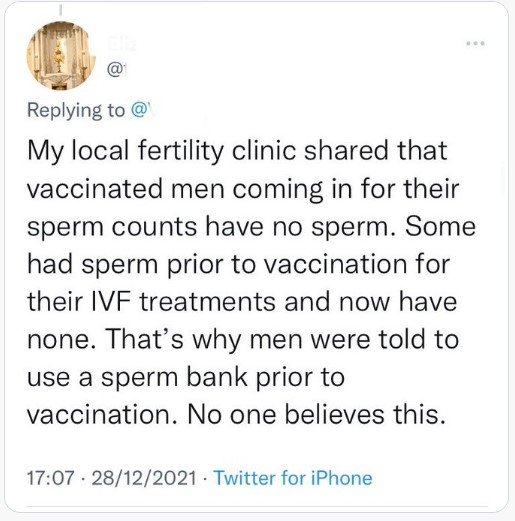Click the author's @ handle under name
The image size is (515, 521).
116,70
